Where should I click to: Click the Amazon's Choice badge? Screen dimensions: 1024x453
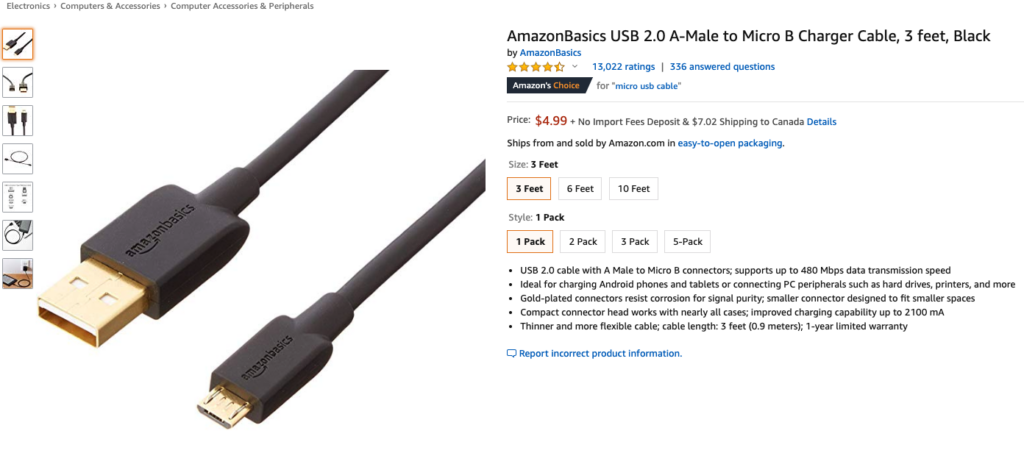pyautogui.click(x=547, y=85)
